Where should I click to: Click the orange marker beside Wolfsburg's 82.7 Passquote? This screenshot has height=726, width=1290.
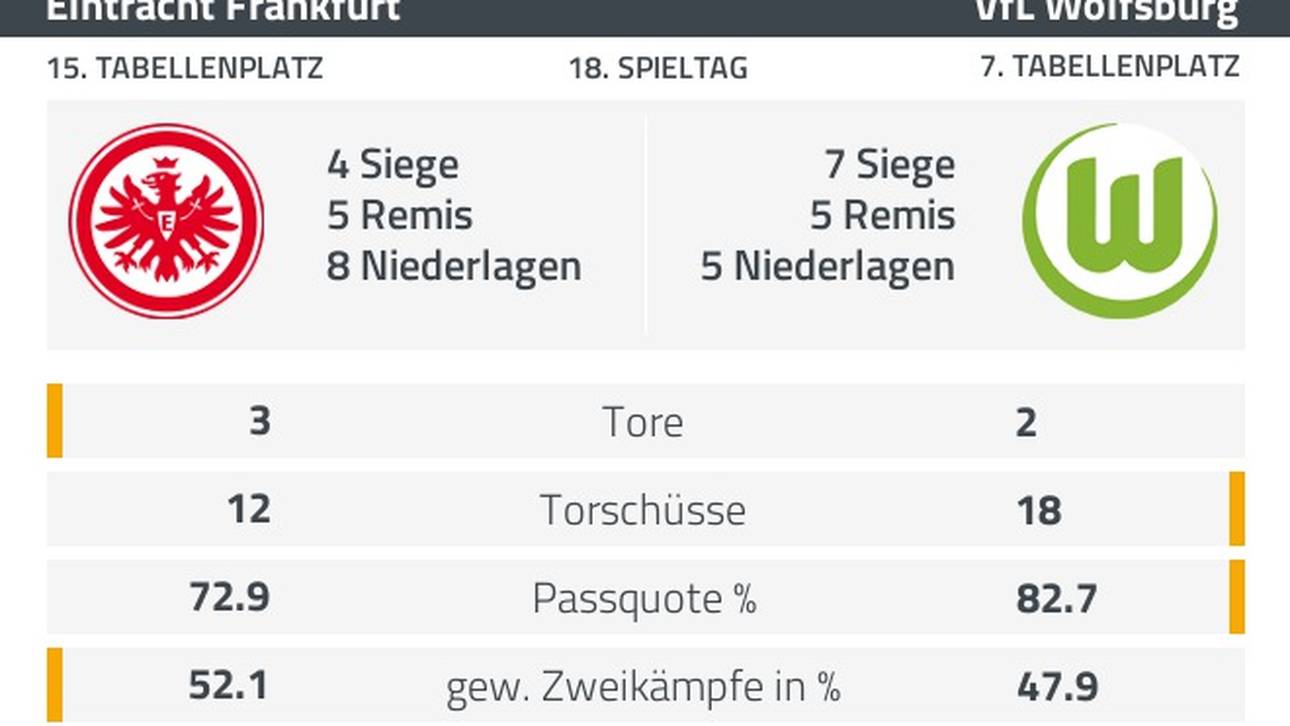click(1237, 597)
